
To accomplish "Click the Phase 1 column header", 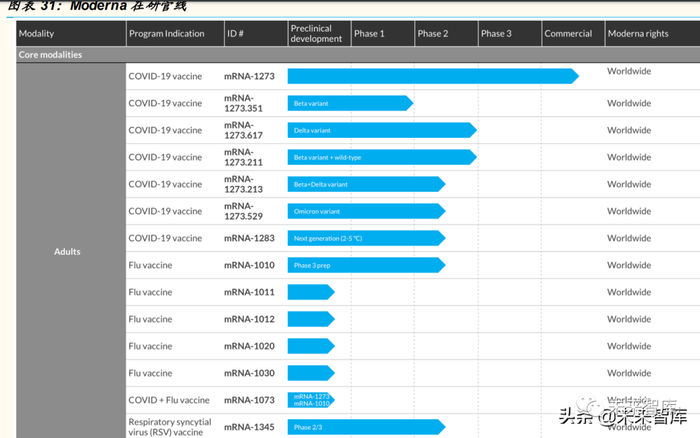I will pos(383,33).
